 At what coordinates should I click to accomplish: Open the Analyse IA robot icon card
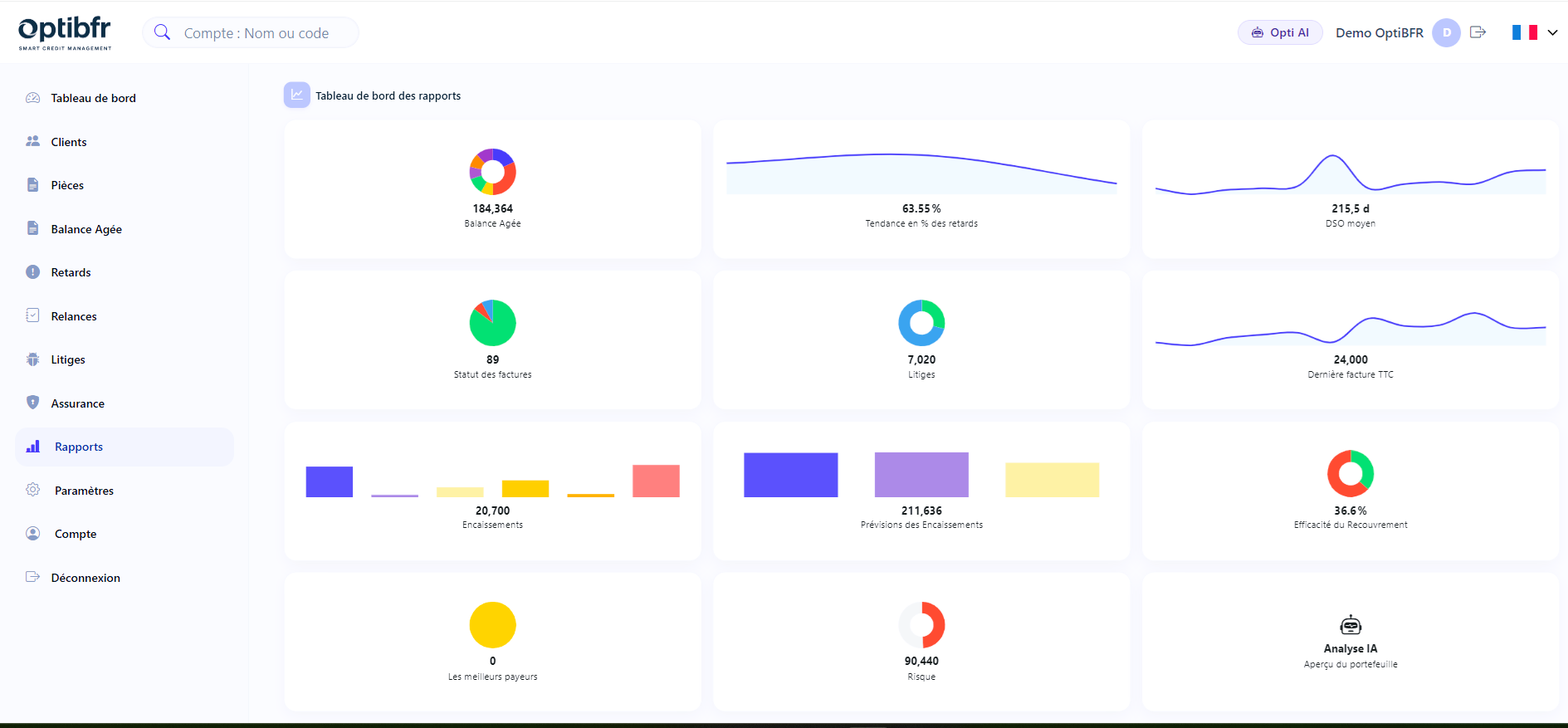tap(1351, 625)
